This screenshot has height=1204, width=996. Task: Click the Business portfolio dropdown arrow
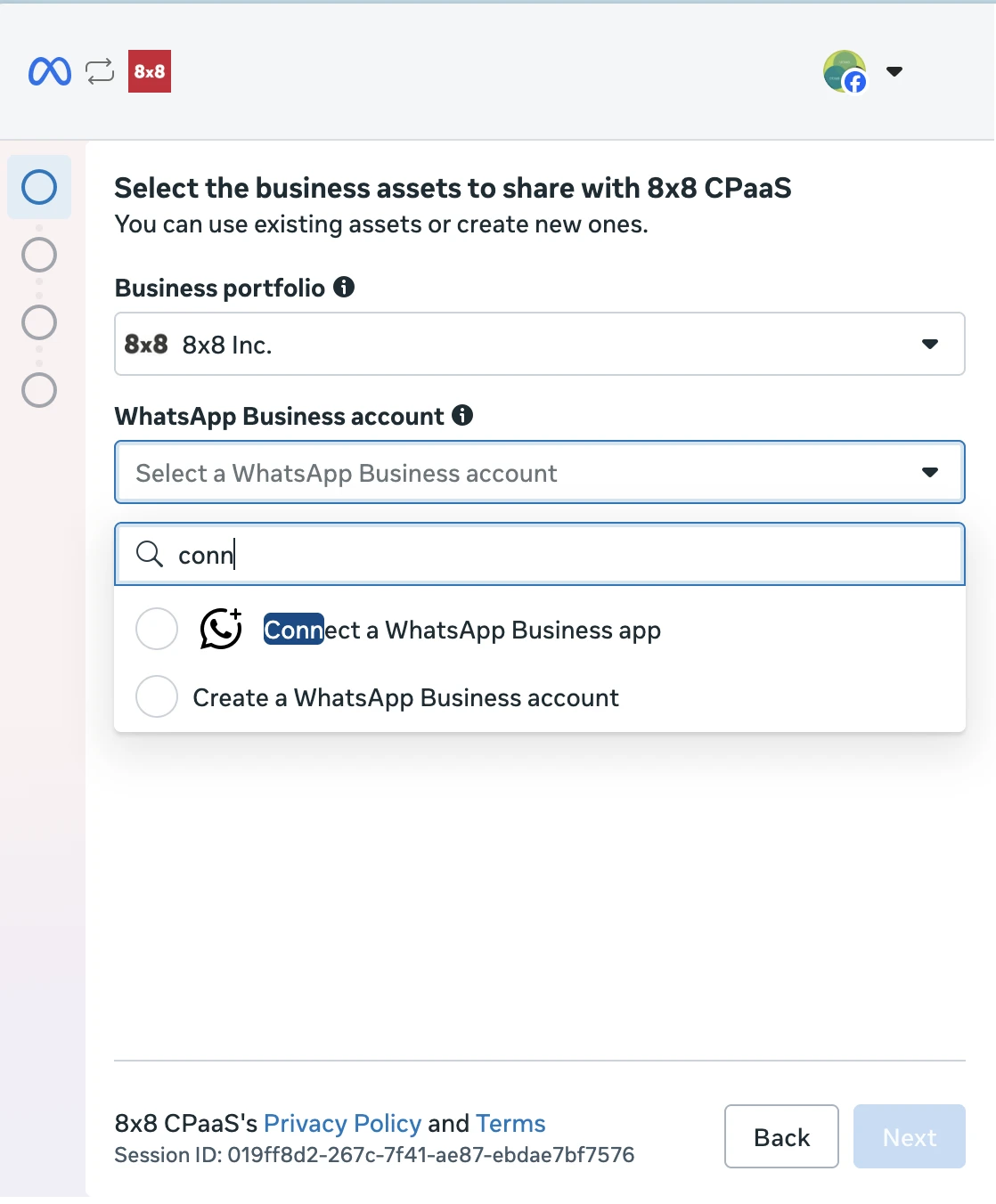point(930,344)
